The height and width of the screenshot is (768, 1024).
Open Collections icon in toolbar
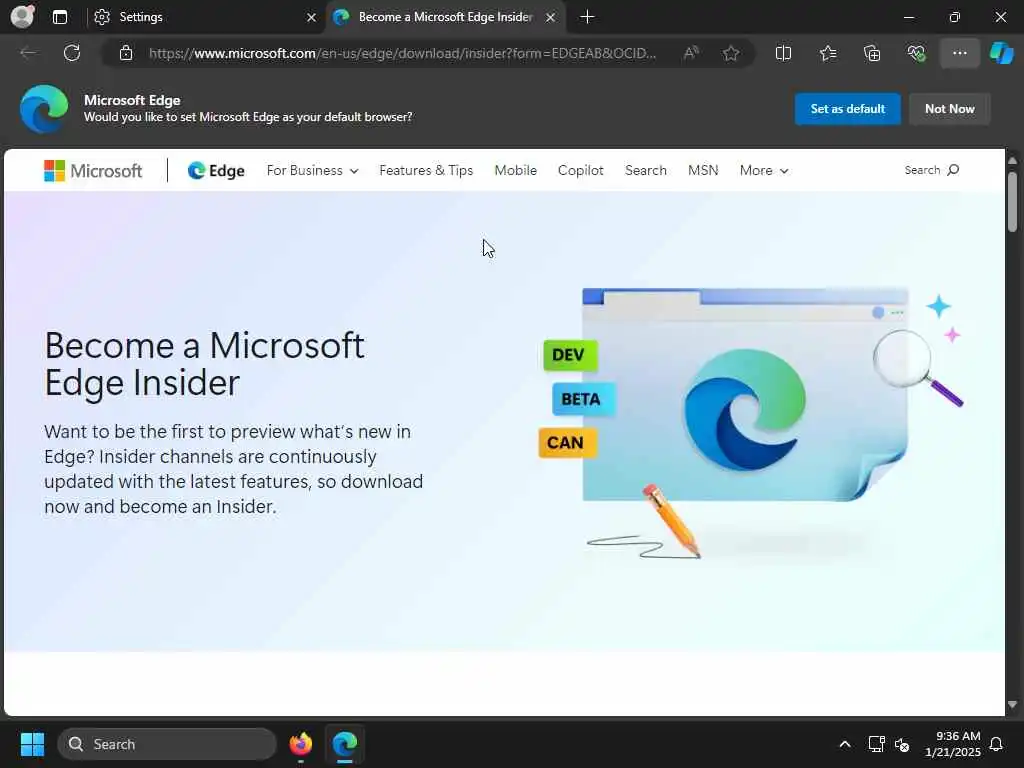872,53
